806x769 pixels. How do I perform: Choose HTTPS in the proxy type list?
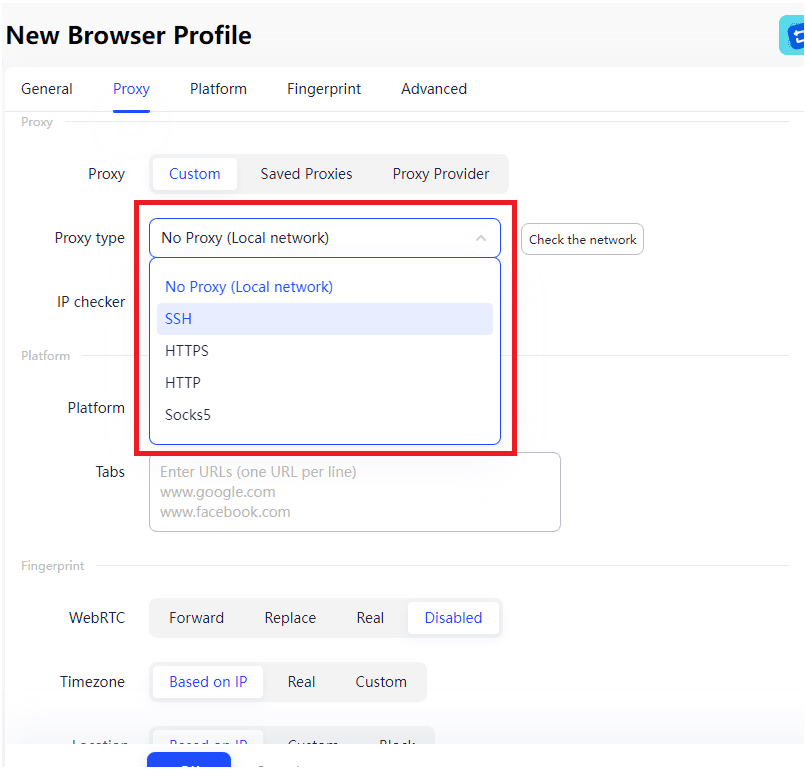(324, 351)
